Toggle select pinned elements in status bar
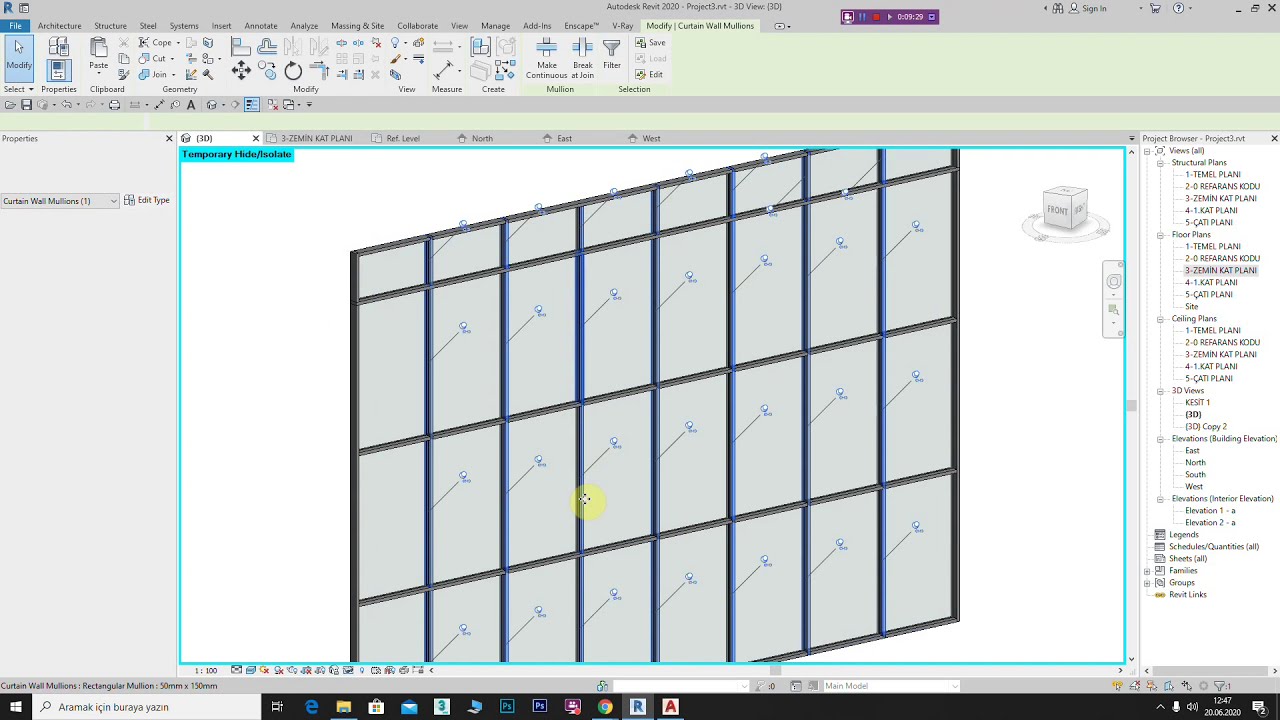 click(x=1151, y=686)
